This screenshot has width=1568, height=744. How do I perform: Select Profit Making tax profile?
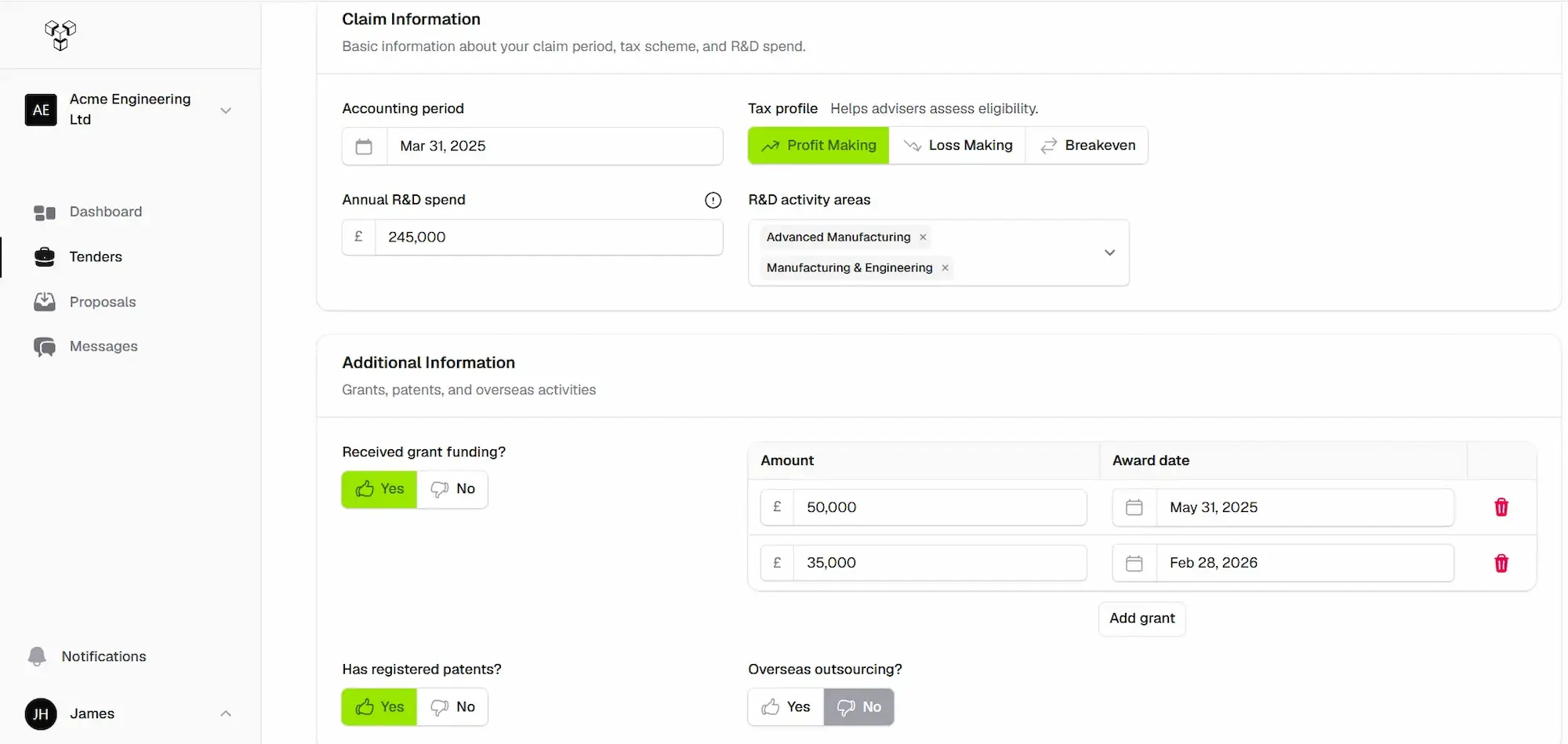tap(818, 145)
